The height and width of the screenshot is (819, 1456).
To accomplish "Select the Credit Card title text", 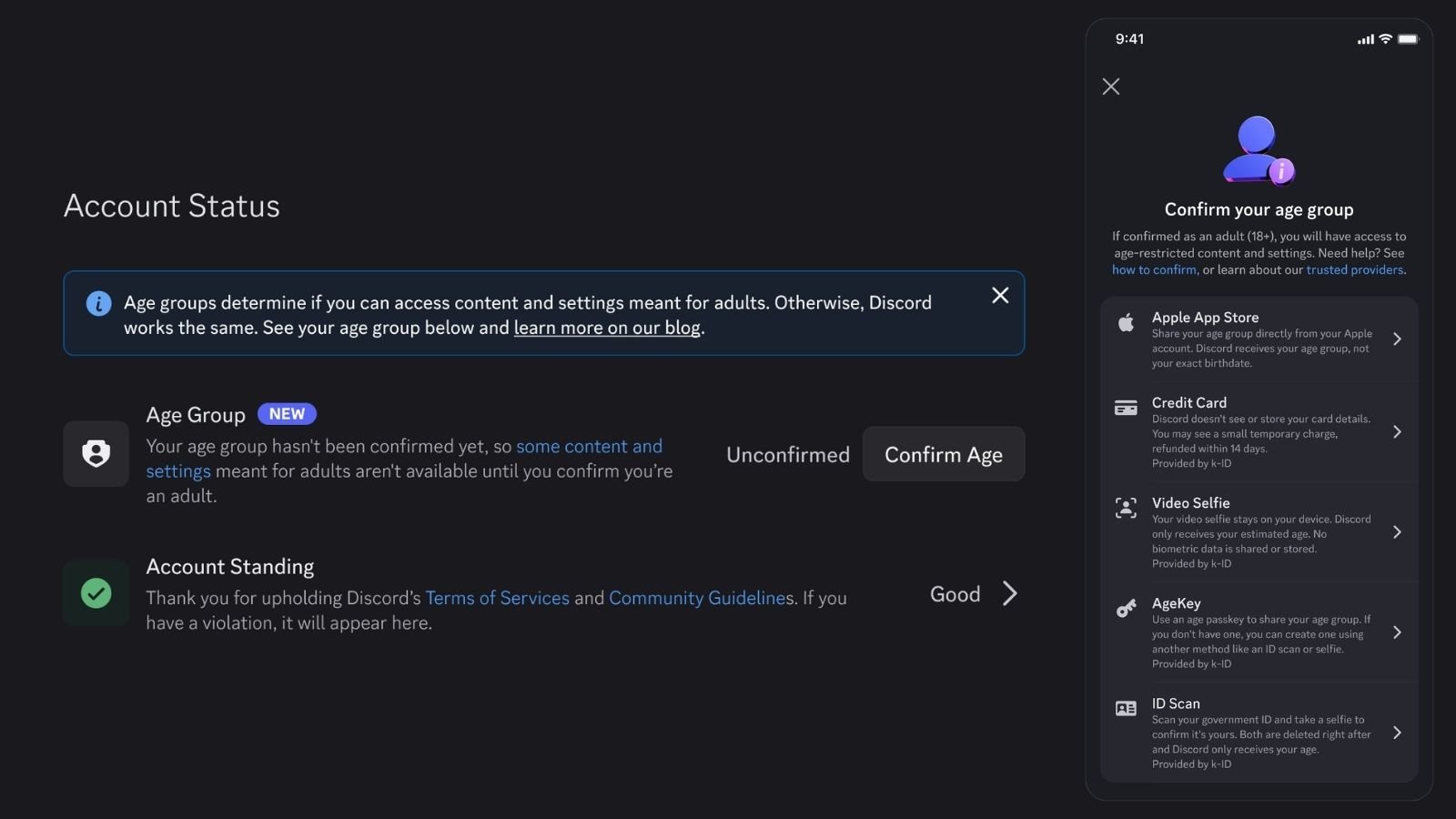I will tap(1189, 403).
